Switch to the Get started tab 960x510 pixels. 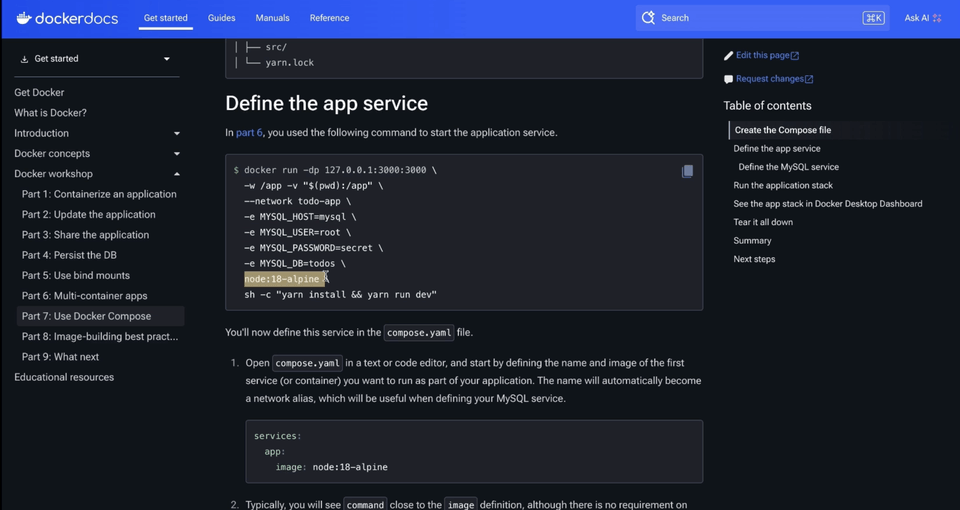click(x=165, y=18)
